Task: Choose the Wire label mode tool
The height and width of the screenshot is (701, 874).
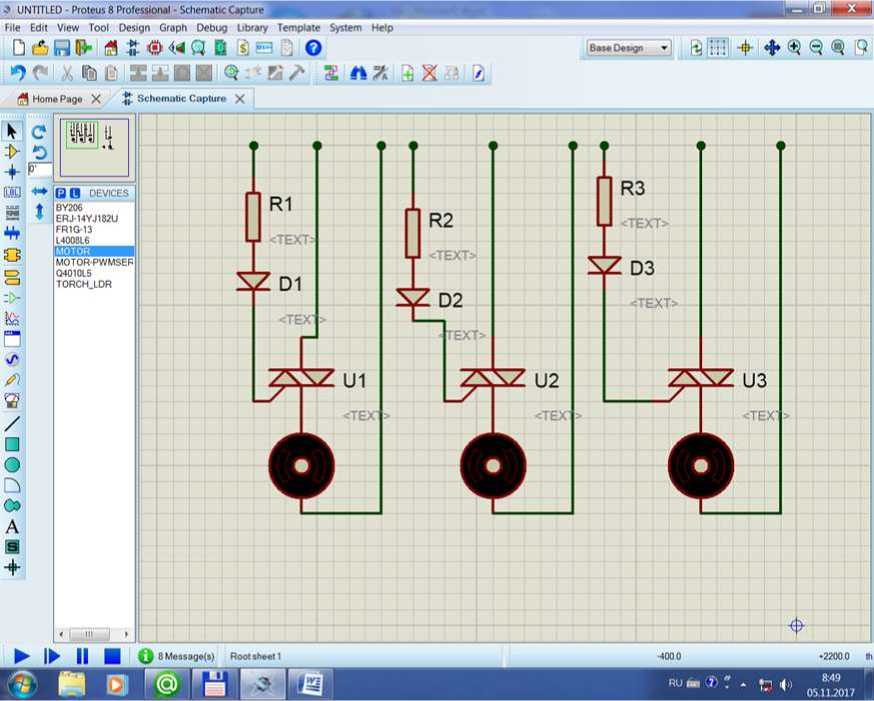Action: pyautogui.click(x=12, y=192)
